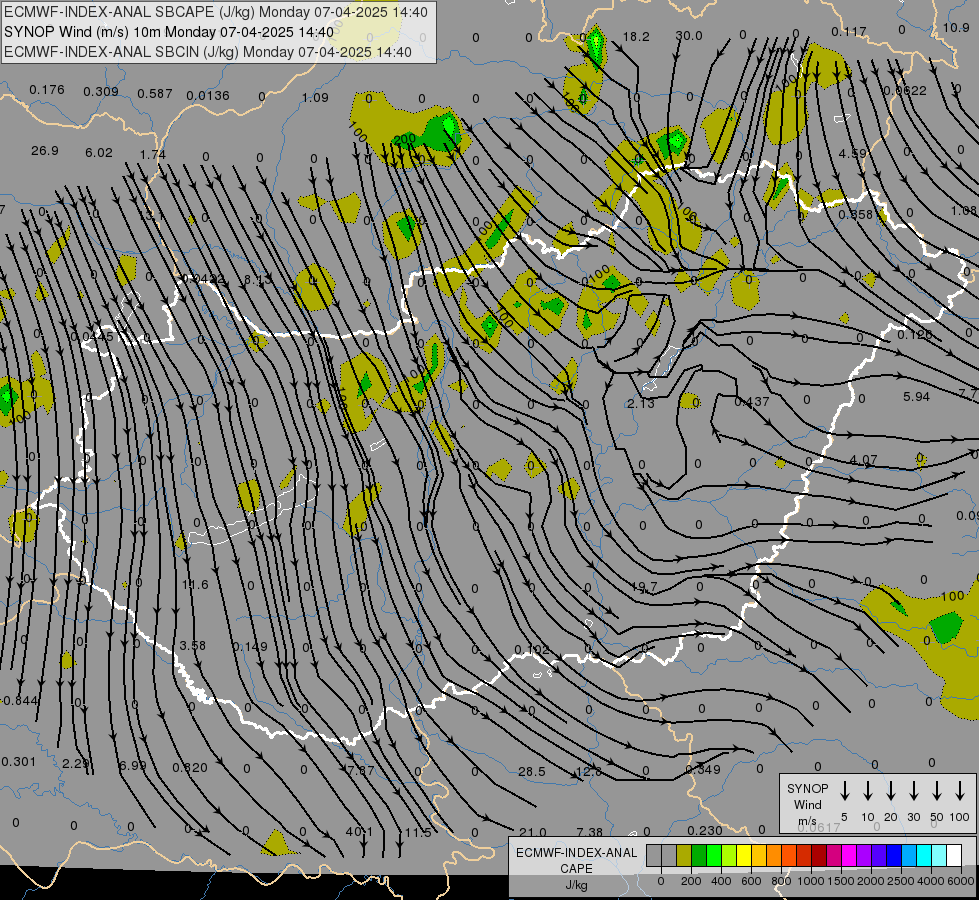Click the '28.5' SBCIN value on map

532,772
